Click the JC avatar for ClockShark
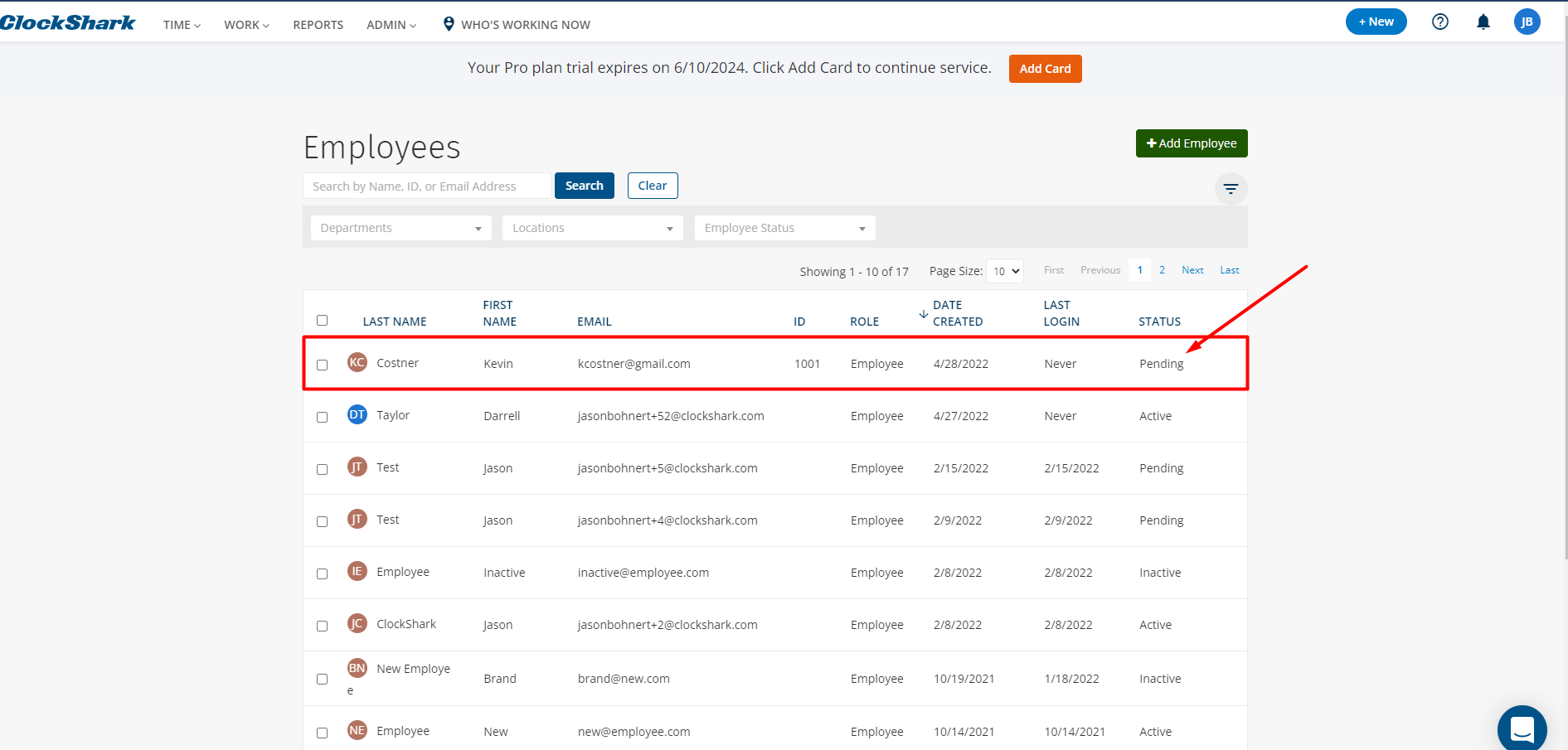The image size is (1568, 750). (x=357, y=623)
